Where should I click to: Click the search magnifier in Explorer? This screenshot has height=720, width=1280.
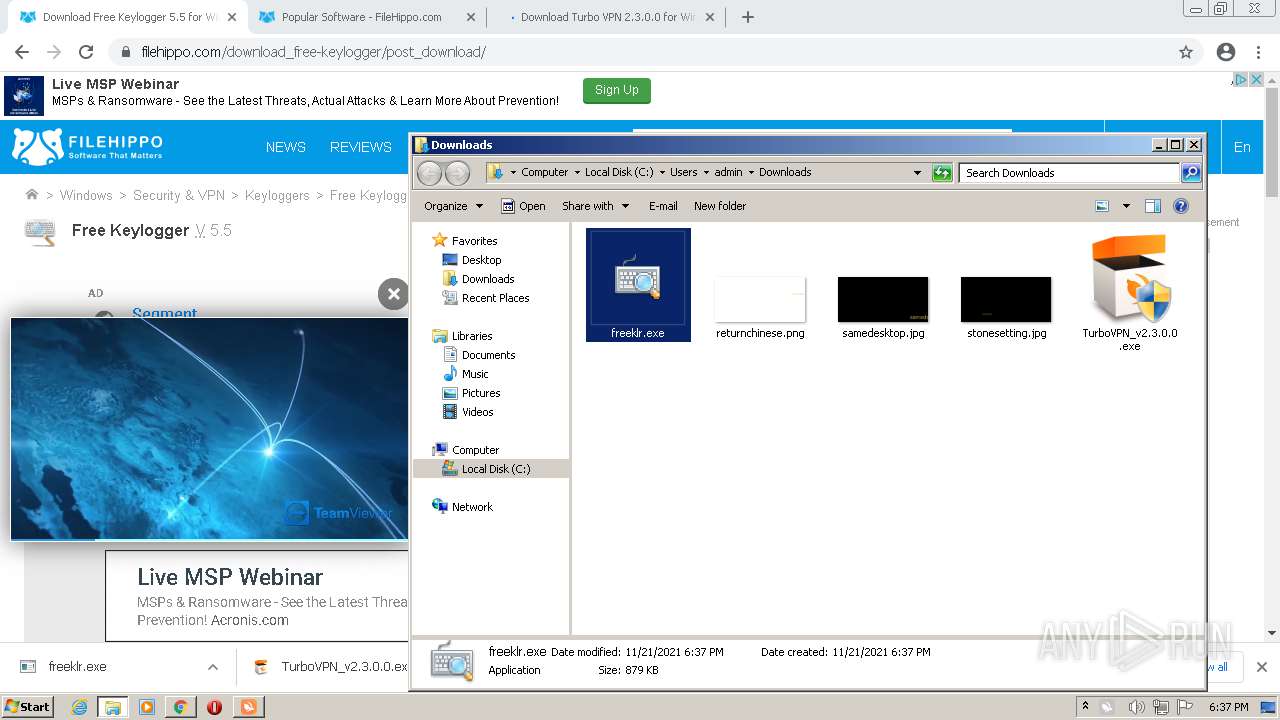pyautogui.click(x=1190, y=173)
